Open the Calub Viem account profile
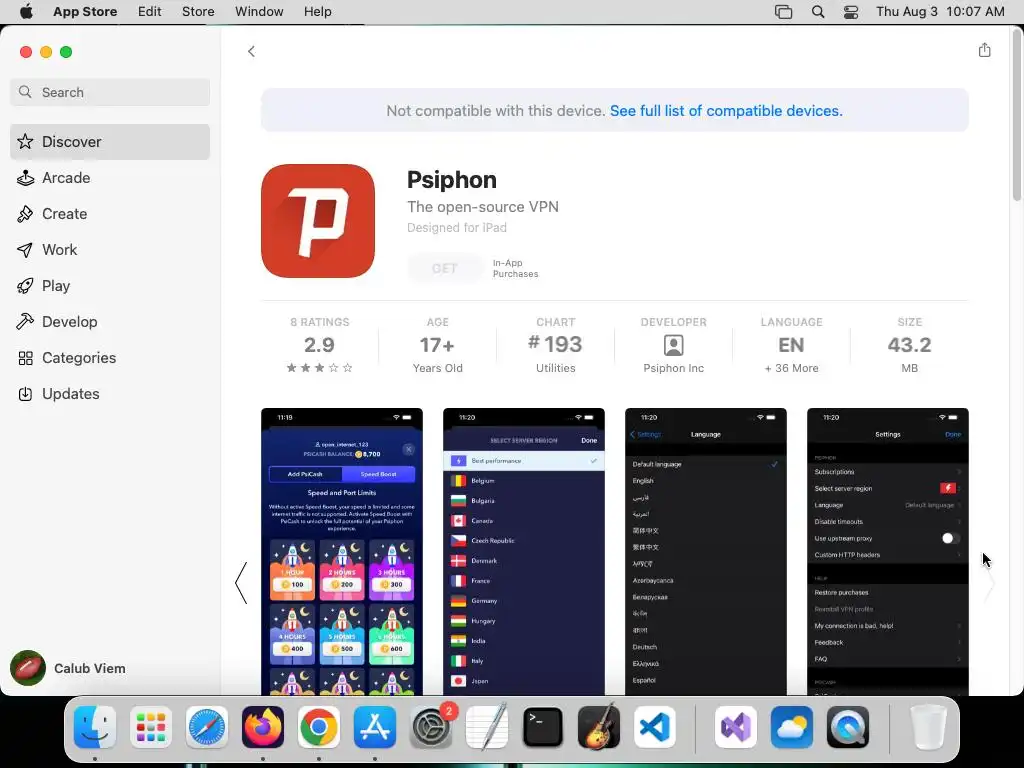The width and height of the screenshot is (1024, 768). click(x=68, y=668)
